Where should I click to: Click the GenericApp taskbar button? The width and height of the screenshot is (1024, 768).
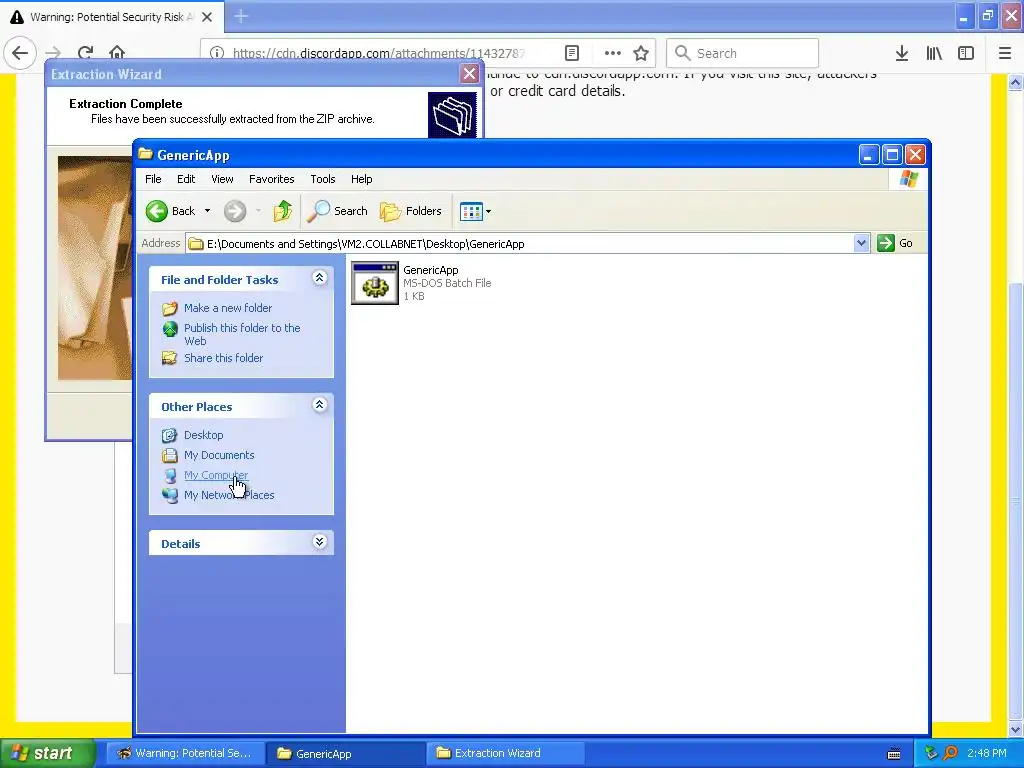[345, 753]
